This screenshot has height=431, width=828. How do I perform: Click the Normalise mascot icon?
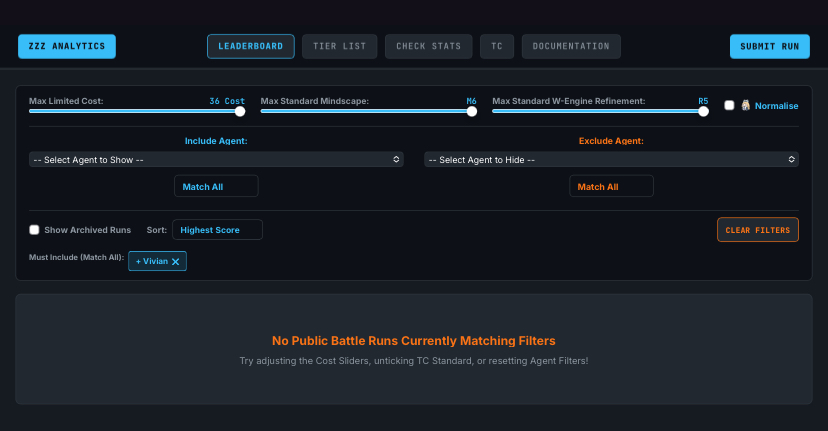[746, 105]
